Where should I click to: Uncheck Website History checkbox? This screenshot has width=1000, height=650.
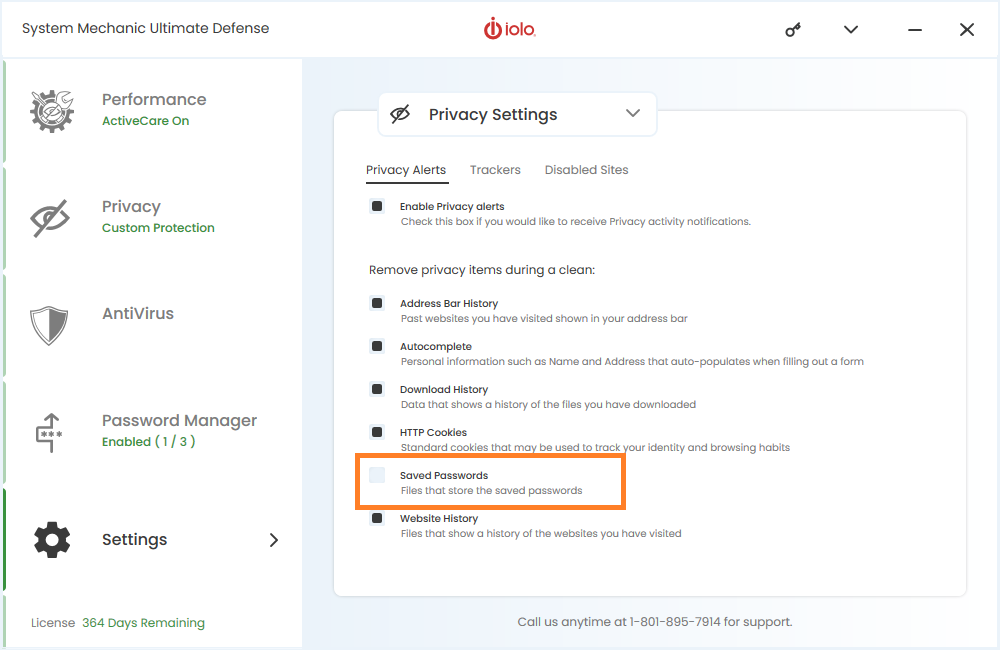click(x=377, y=518)
